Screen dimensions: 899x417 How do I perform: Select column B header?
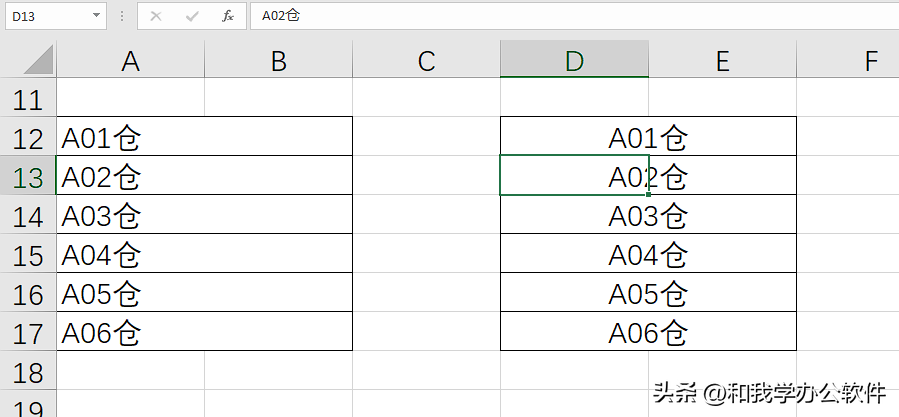[278, 60]
